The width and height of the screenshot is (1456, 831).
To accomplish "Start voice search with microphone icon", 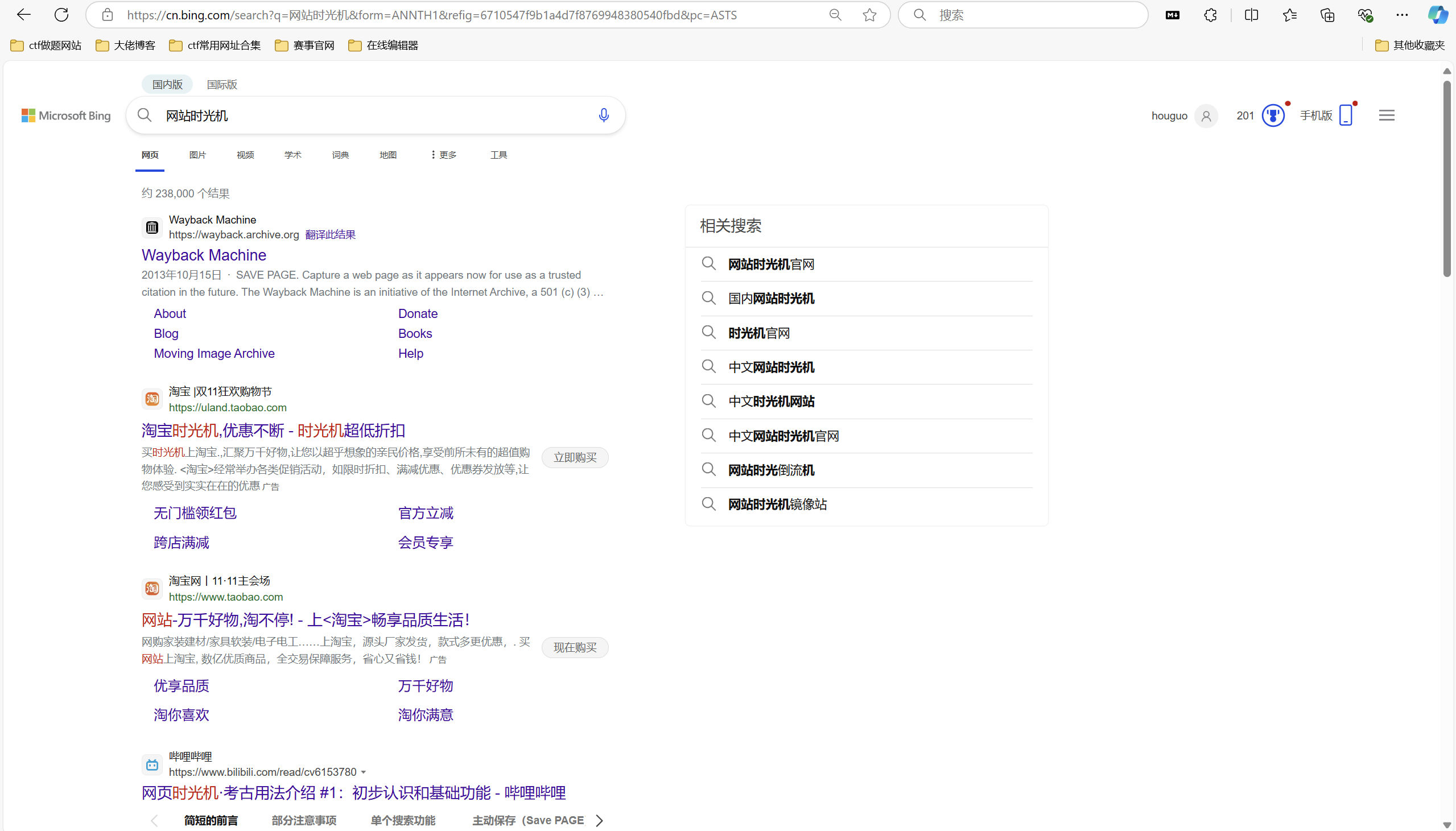I will [x=603, y=115].
